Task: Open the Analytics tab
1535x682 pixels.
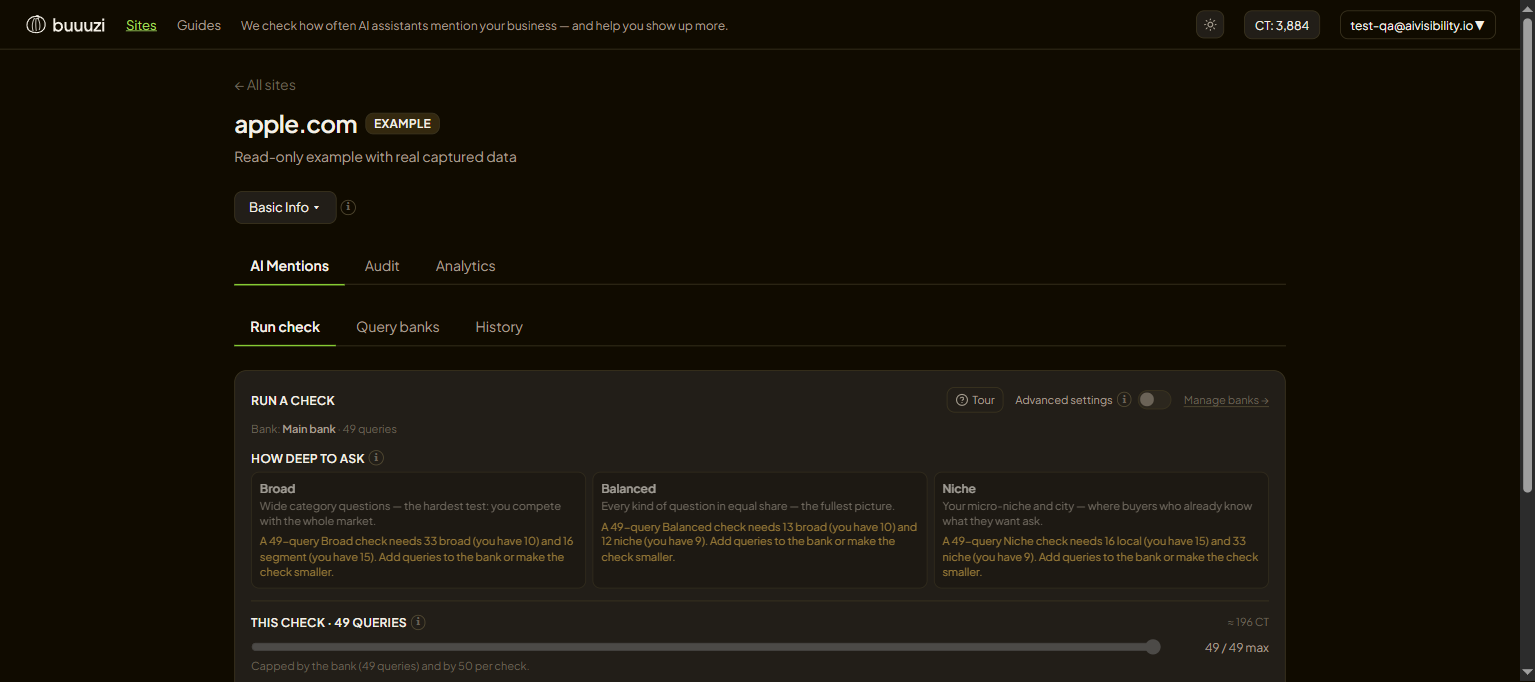Action: click(465, 266)
